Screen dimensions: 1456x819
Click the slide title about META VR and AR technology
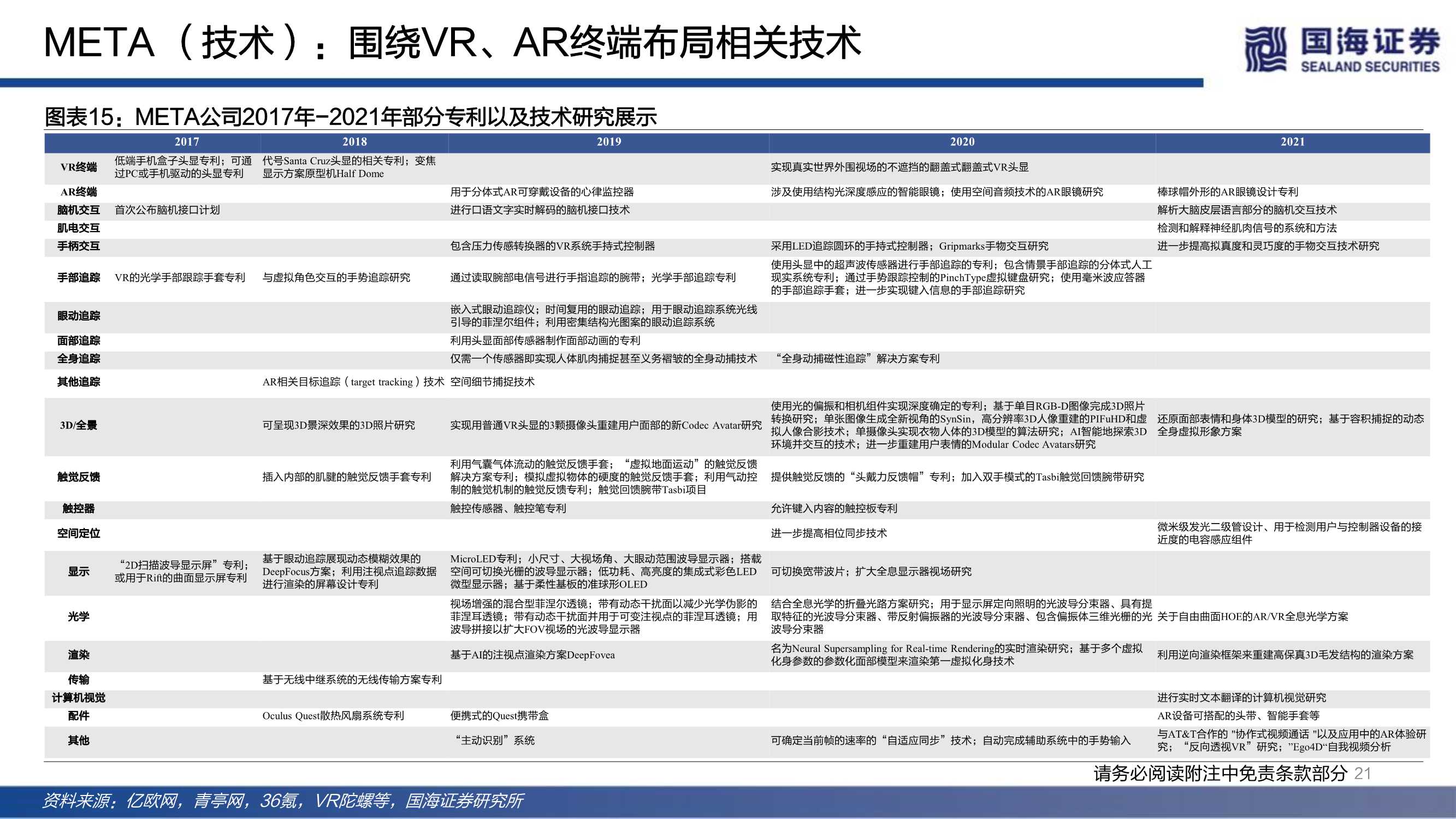pyautogui.click(x=452, y=43)
